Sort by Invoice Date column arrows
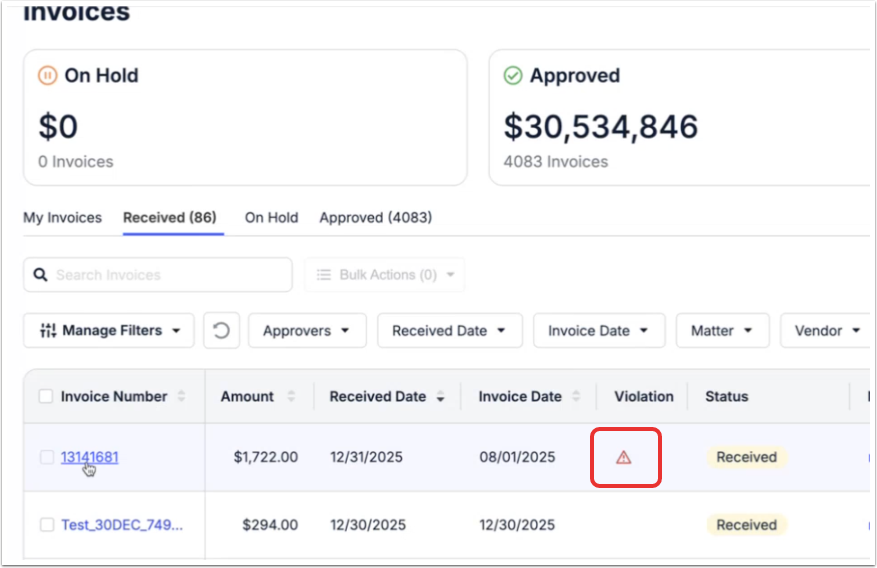The height and width of the screenshot is (568, 877). click(x=576, y=396)
